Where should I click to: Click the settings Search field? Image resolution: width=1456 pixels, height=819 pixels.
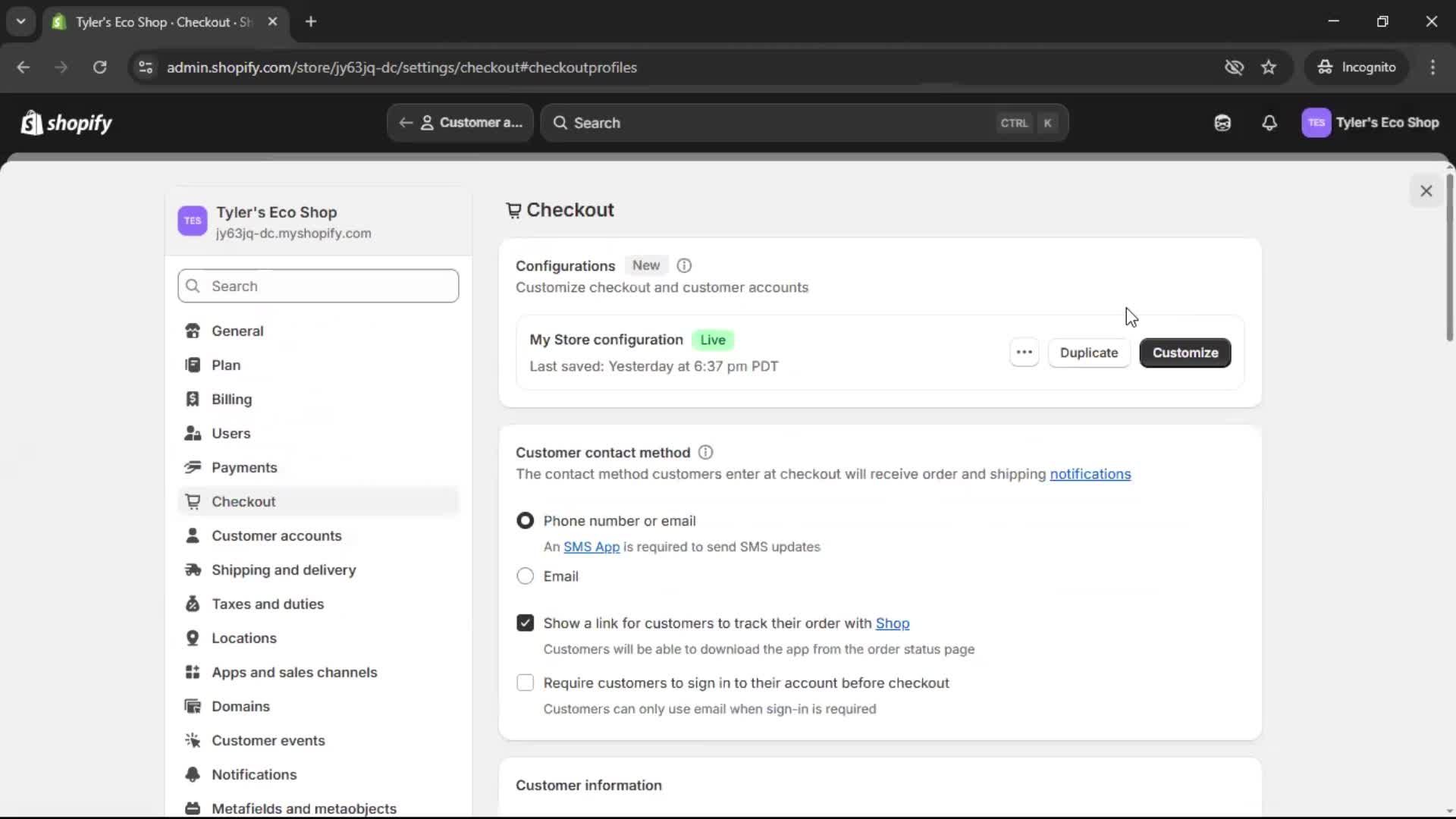pos(318,286)
